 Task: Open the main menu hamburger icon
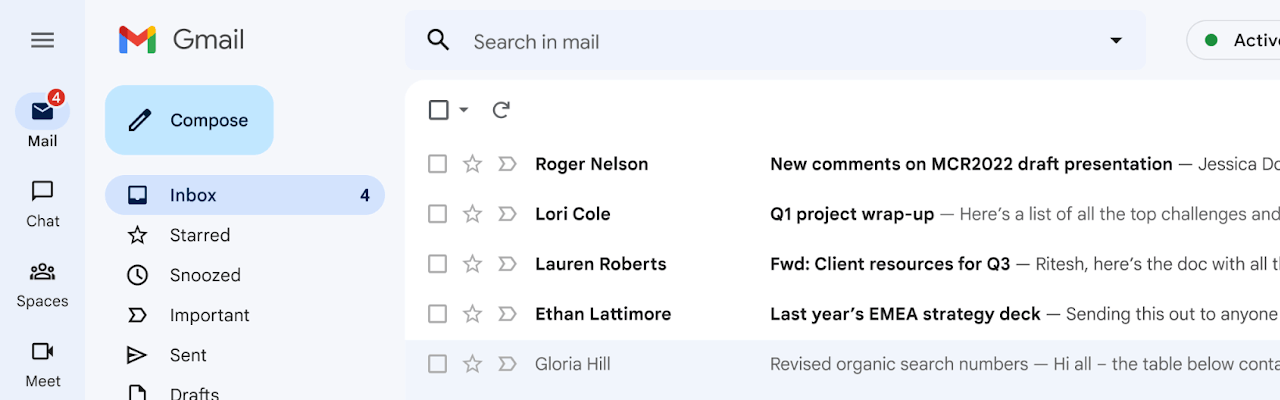pyautogui.click(x=42, y=40)
